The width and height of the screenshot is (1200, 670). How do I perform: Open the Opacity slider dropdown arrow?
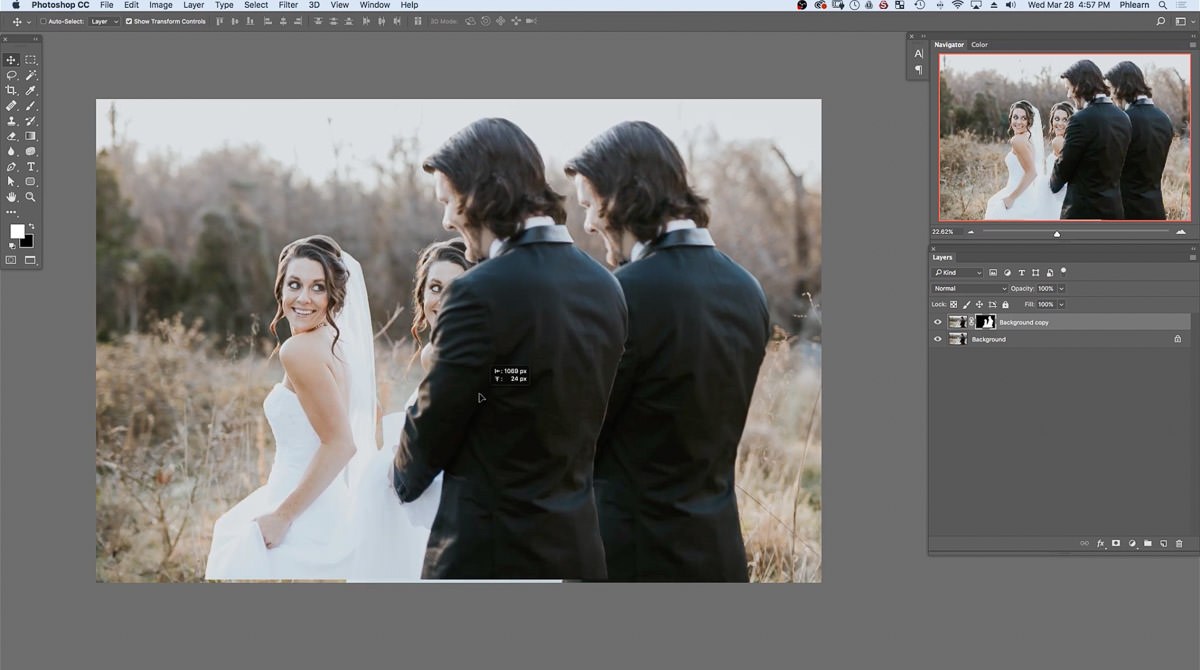click(1061, 288)
